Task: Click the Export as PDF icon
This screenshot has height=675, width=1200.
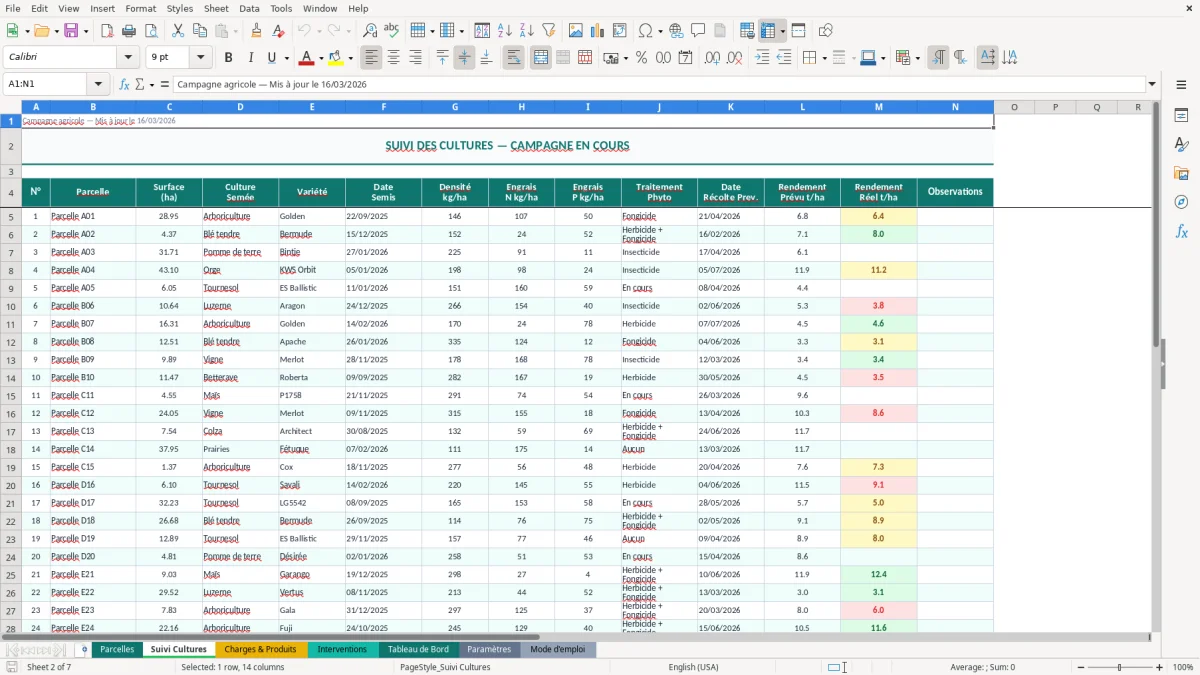Action: [x=107, y=31]
